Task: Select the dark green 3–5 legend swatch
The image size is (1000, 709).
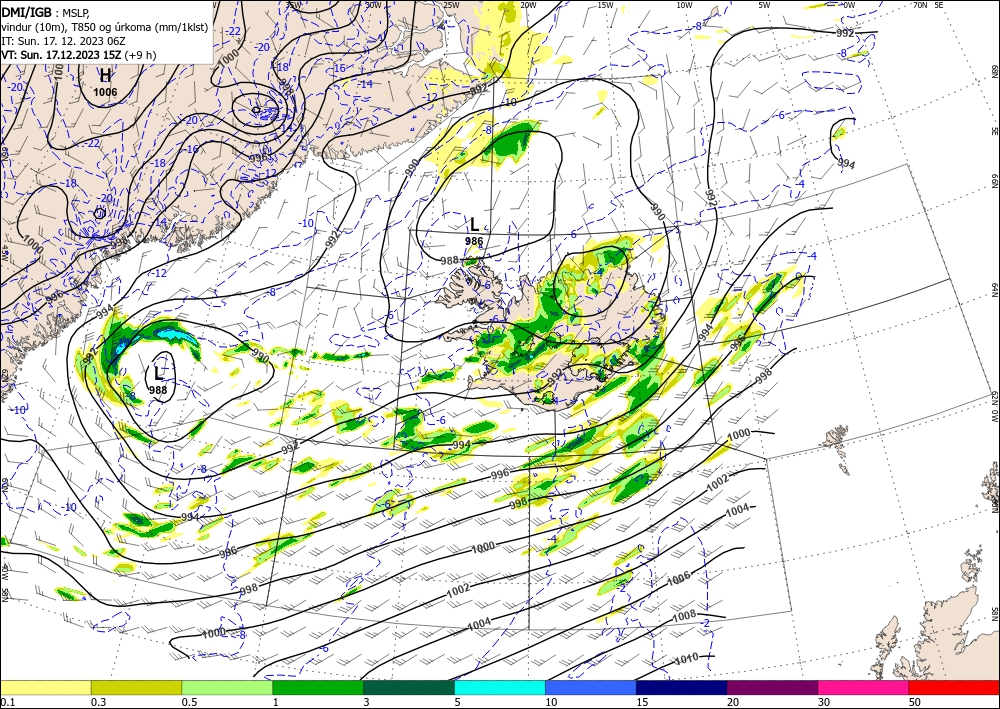Action: click(409, 687)
